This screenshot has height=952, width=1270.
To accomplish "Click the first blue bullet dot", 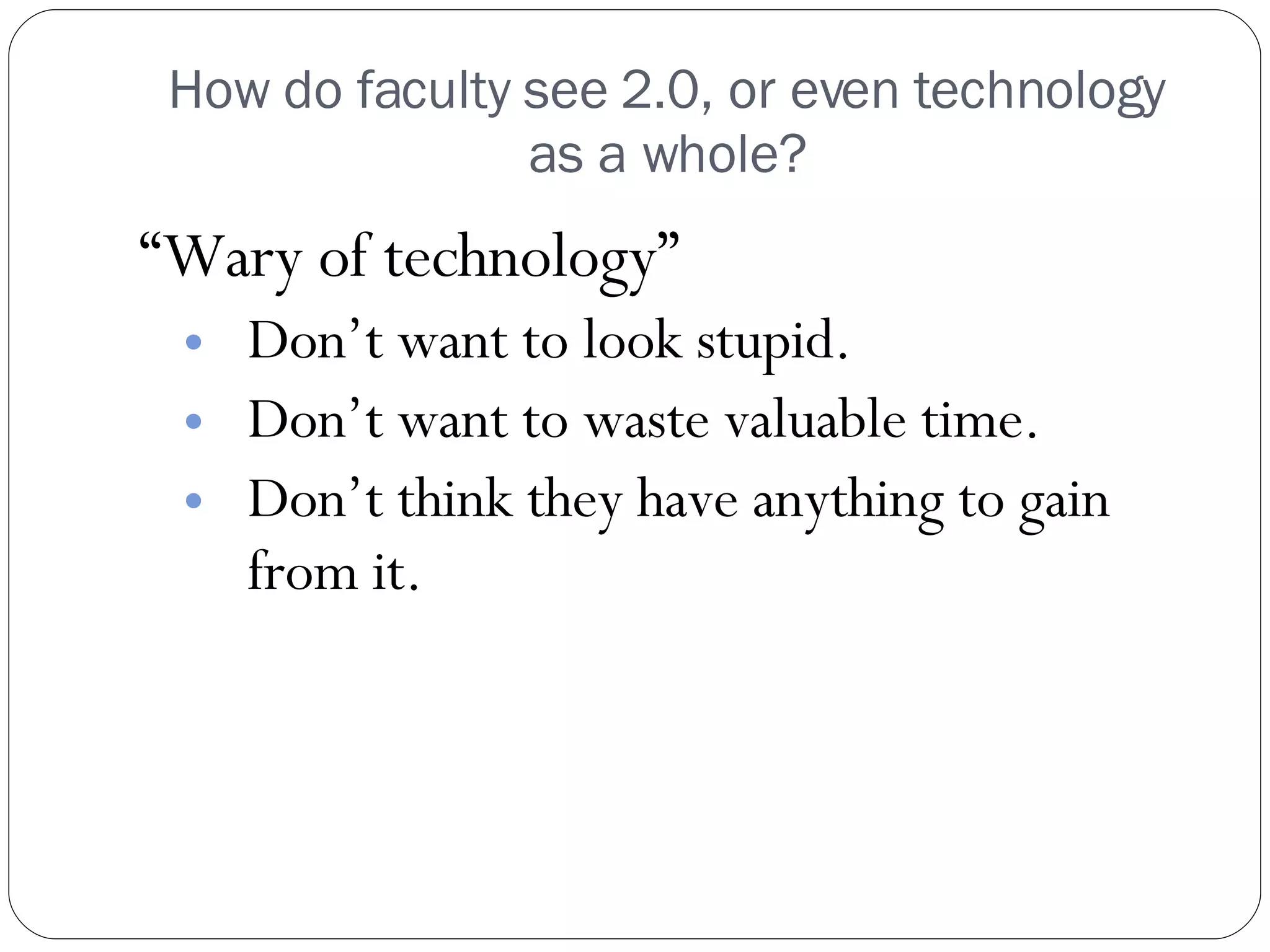I will (x=193, y=343).
